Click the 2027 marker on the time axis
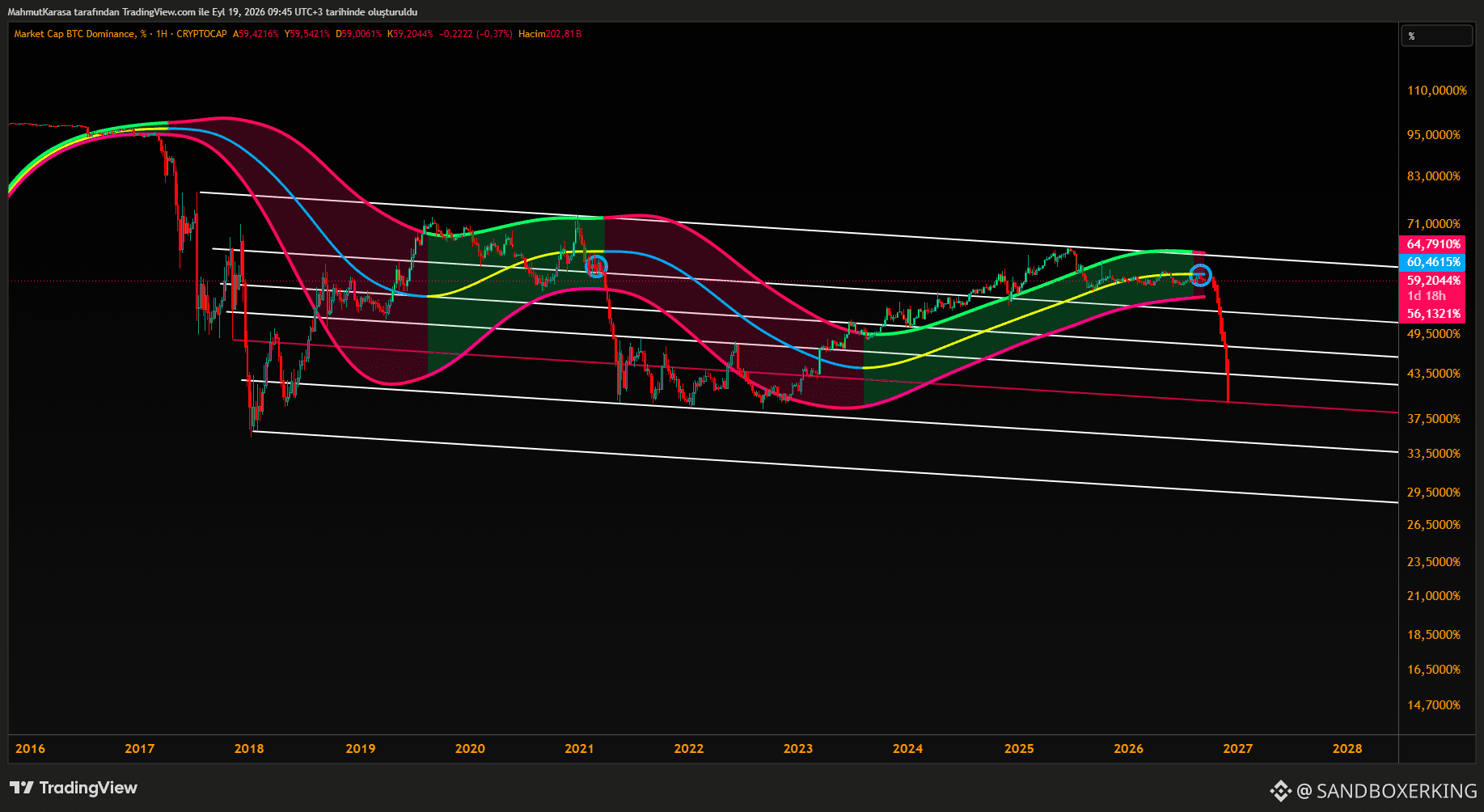The width and height of the screenshot is (1484, 812). click(1238, 749)
